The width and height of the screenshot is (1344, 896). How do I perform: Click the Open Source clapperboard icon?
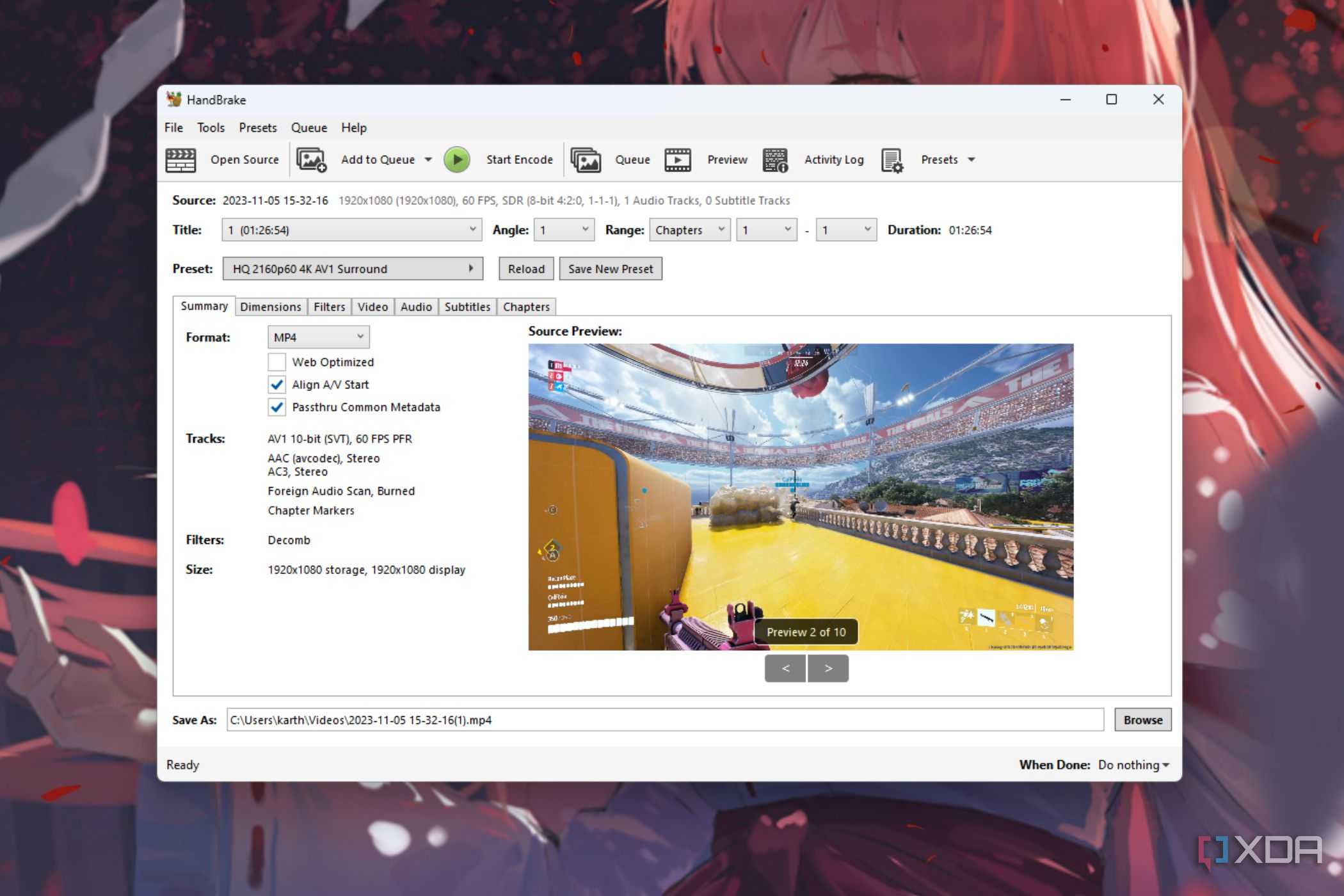coord(180,160)
